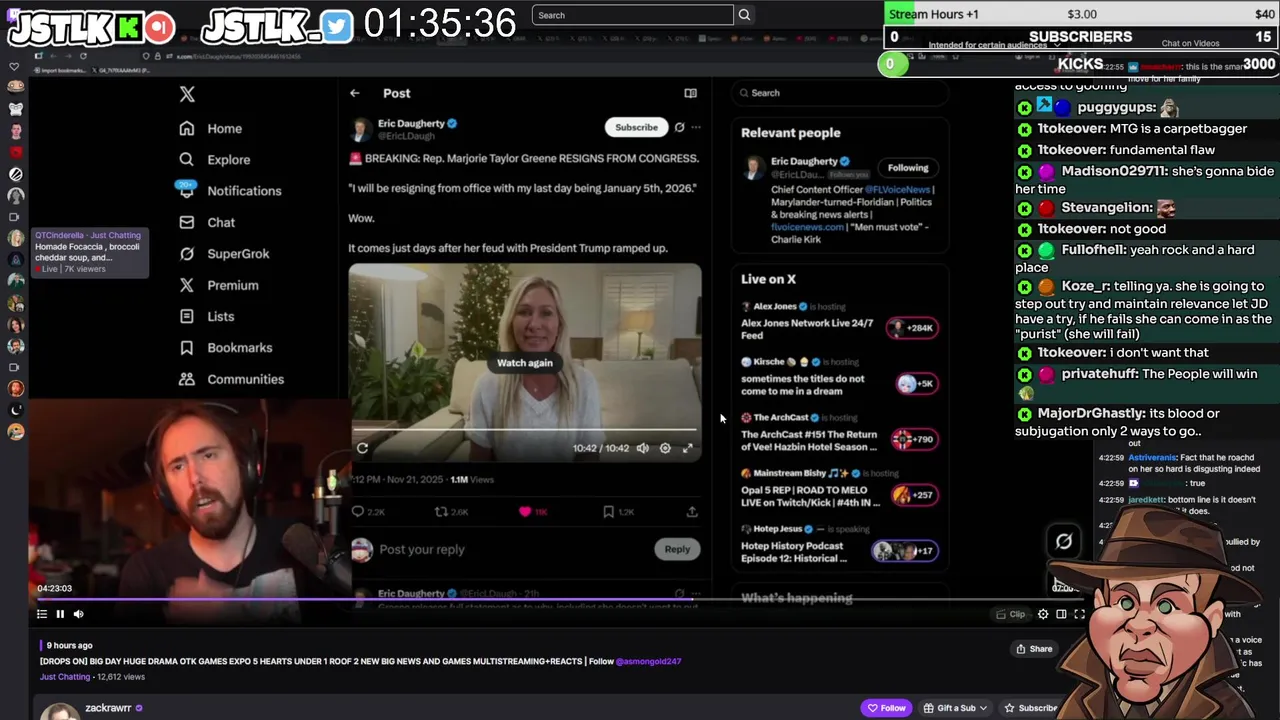1280x720 pixels.
Task: Open QTCinderella live channel card
Action: (x=89, y=252)
